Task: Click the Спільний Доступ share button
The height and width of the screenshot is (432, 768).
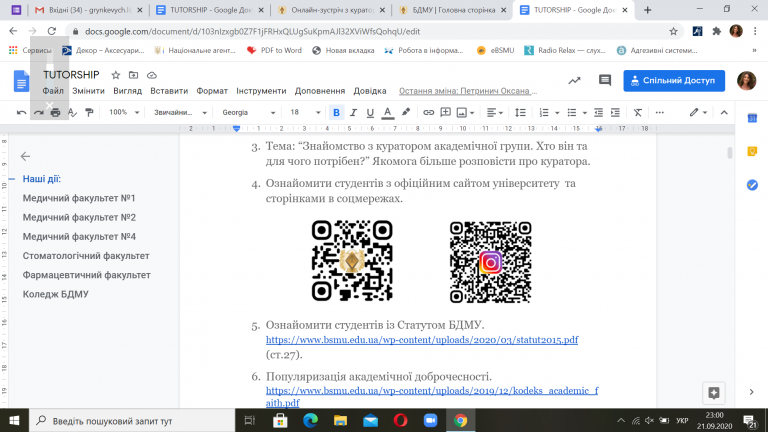Action: [x=674, y=81]
